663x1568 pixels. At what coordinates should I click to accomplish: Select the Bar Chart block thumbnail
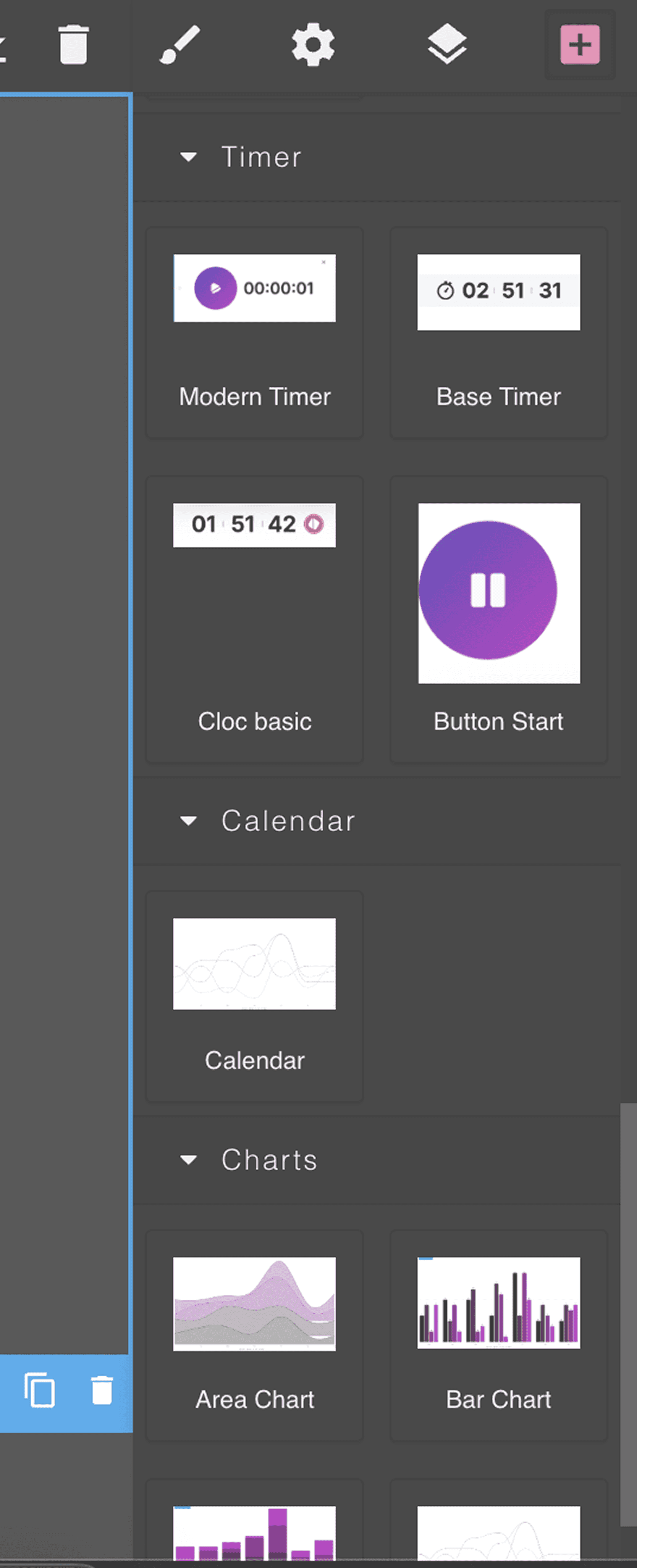point(499,1303)
